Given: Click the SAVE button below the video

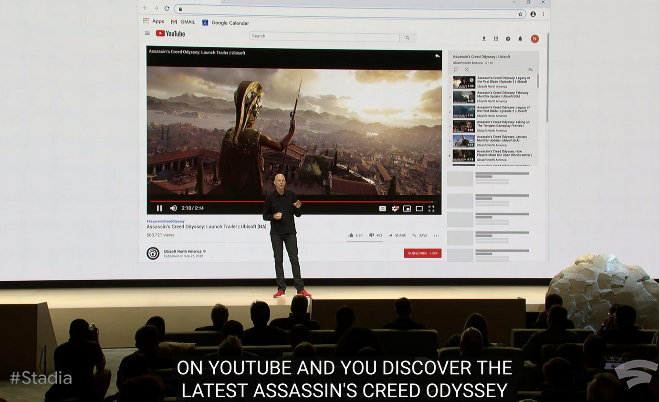Looking at the screenshot, I should tap(419, 235).
